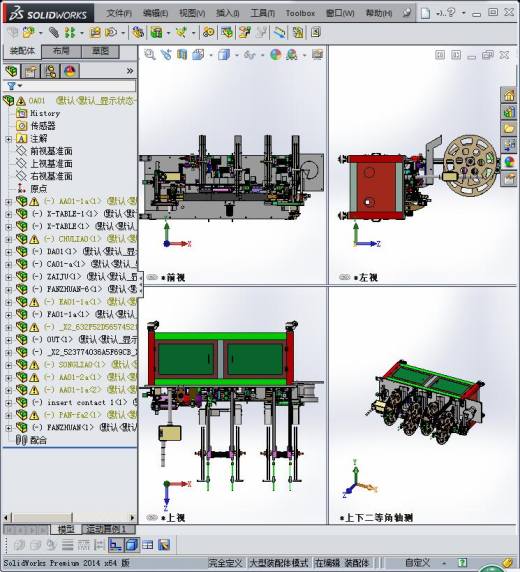This screenshot has height=572, width=520.
Task: Toggle the 3D drawing view icon in bottom toolbar
Action: pyautogui.click(x=116, y=545)
